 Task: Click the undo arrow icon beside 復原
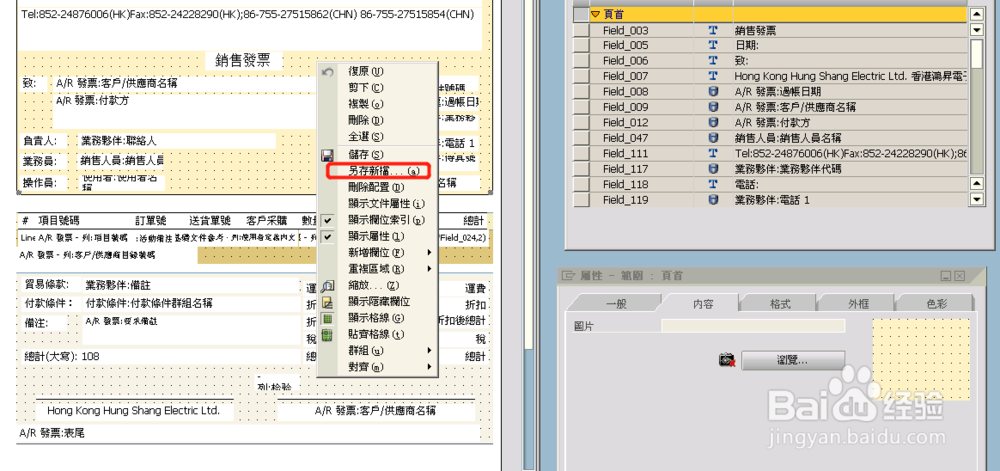(x=328, y=71)
